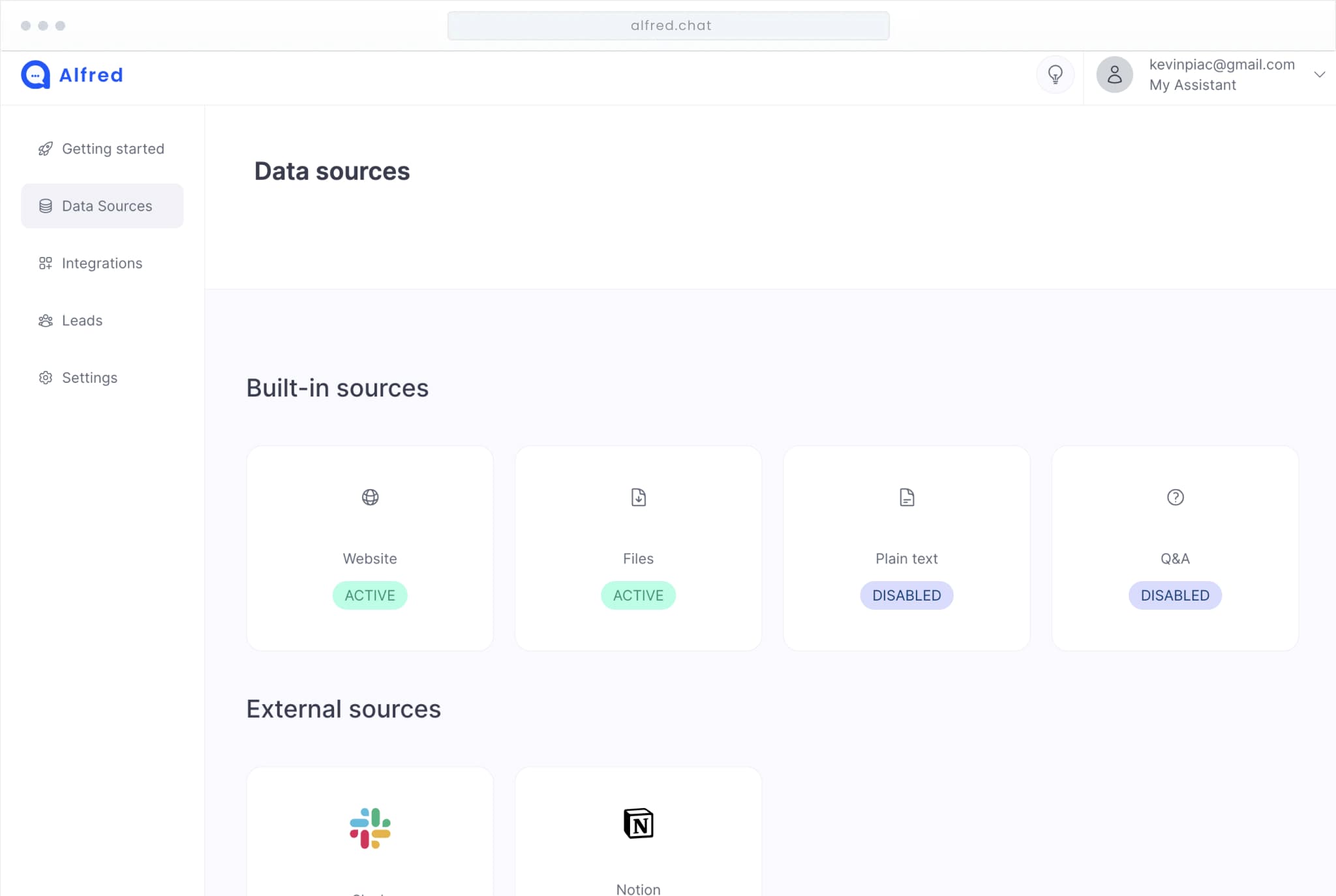The height and width of the screenshot is (896, 1336).
Task: Click the lightbulb tips icon
Action: point(1055,74)
